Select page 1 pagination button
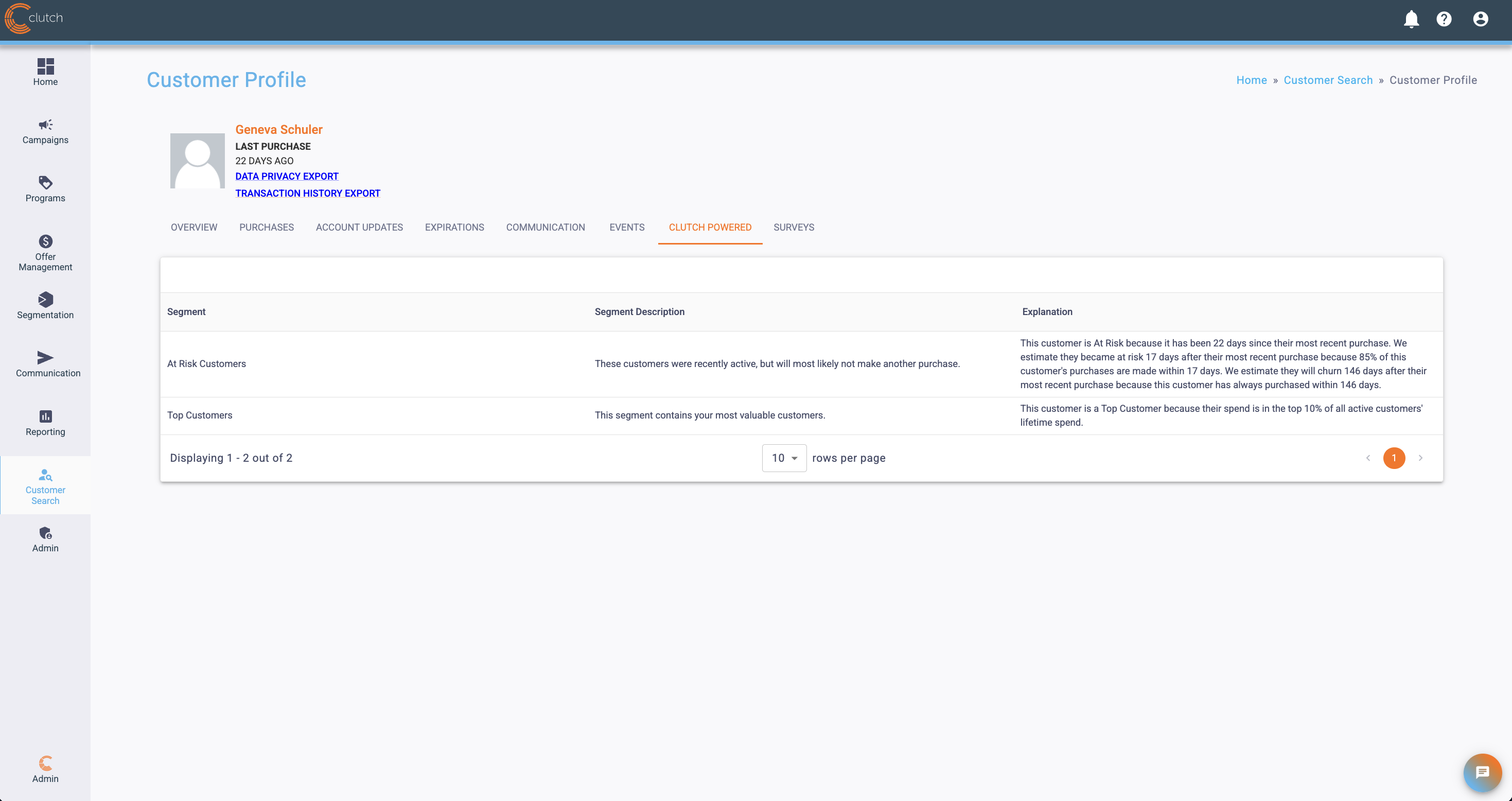Viewport: 1512px width, 801px height. pos(1394,458)
